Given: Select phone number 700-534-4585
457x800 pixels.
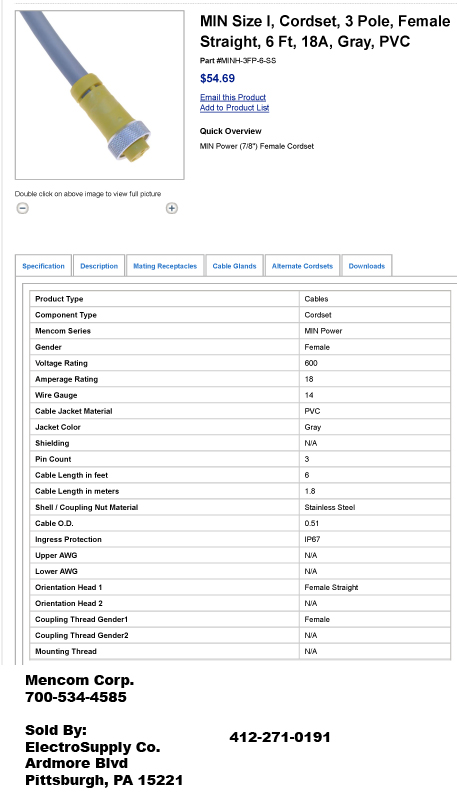Looking at the screenshot, I should 75,696.
